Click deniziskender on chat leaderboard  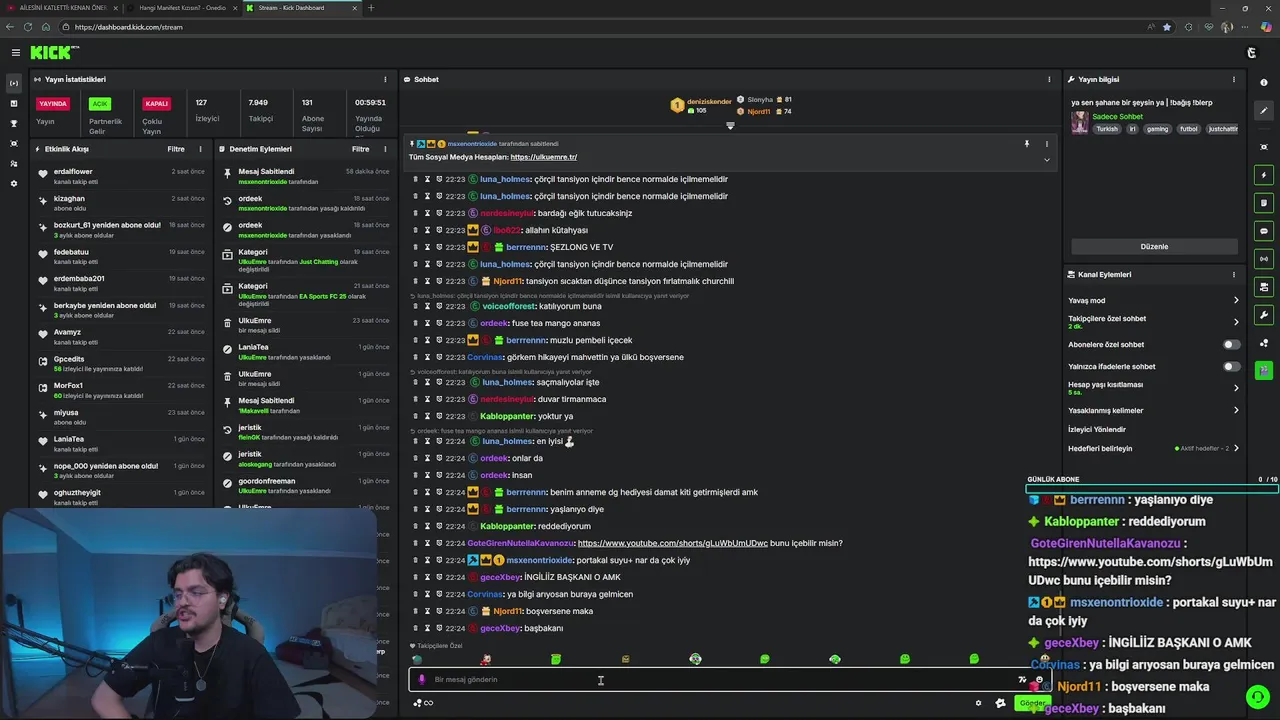click(x=709, y=101)
